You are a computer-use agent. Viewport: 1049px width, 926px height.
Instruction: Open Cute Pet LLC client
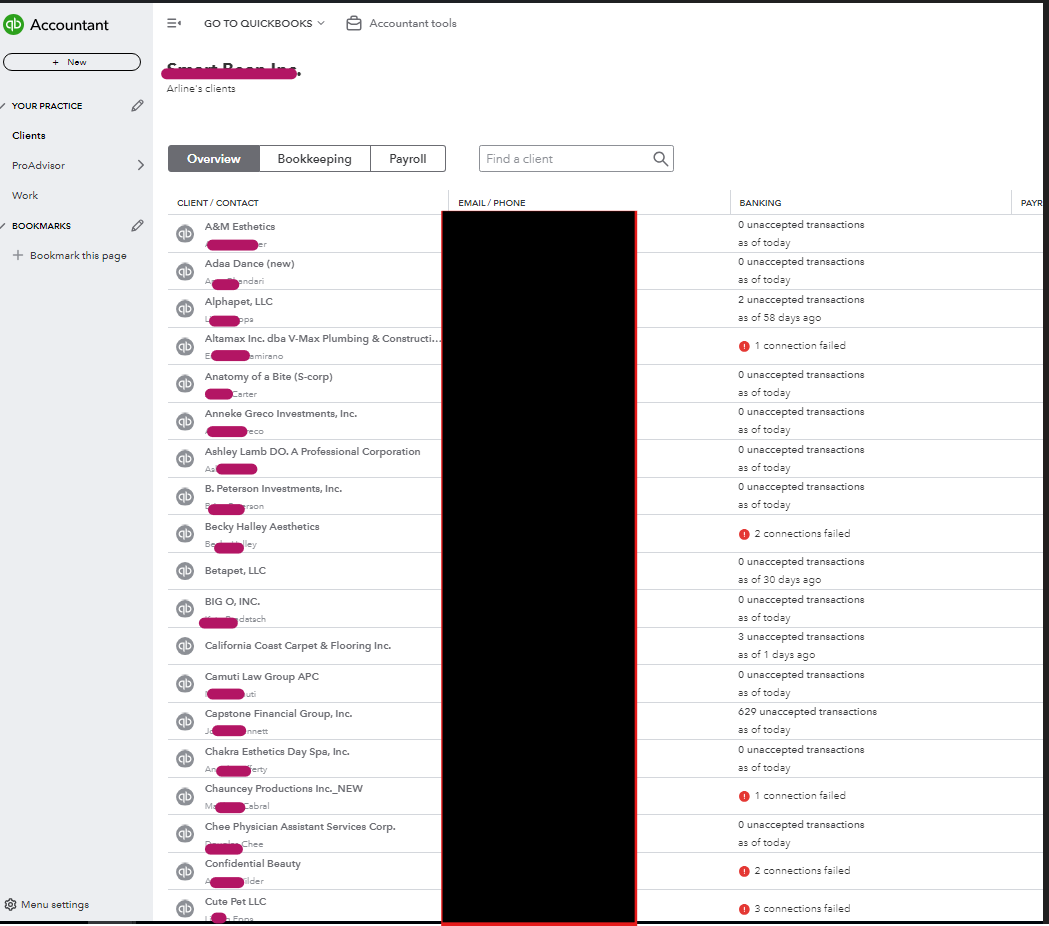click(235, 901)
